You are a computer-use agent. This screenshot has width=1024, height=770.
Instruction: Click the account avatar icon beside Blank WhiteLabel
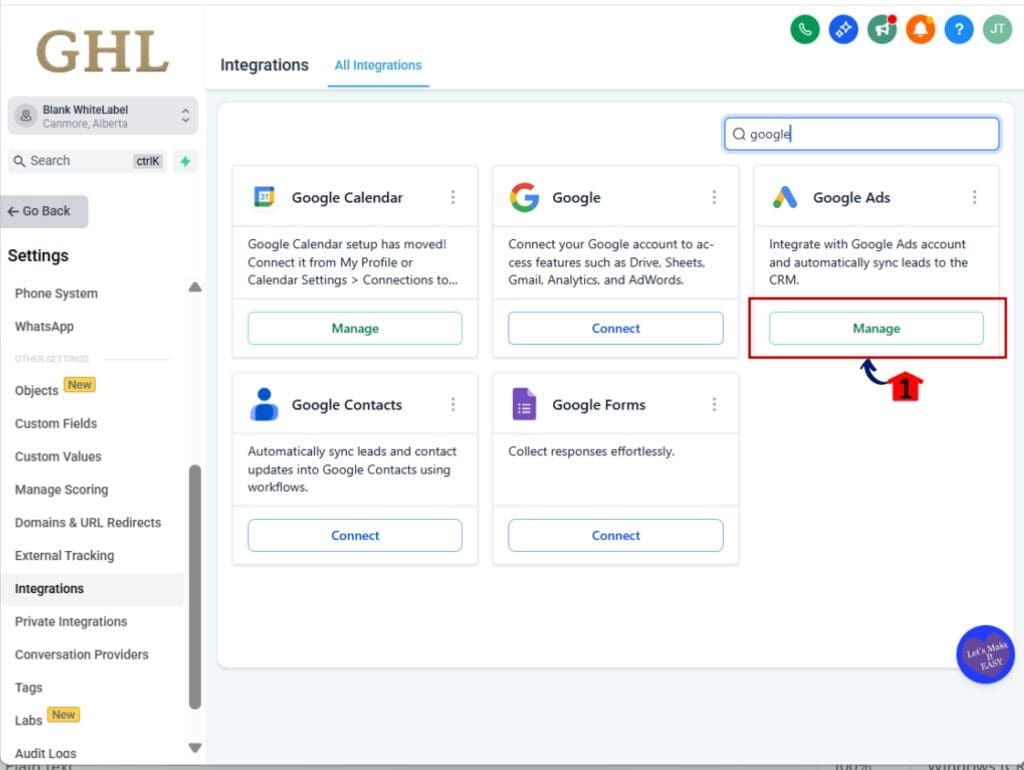click(25, 116)
